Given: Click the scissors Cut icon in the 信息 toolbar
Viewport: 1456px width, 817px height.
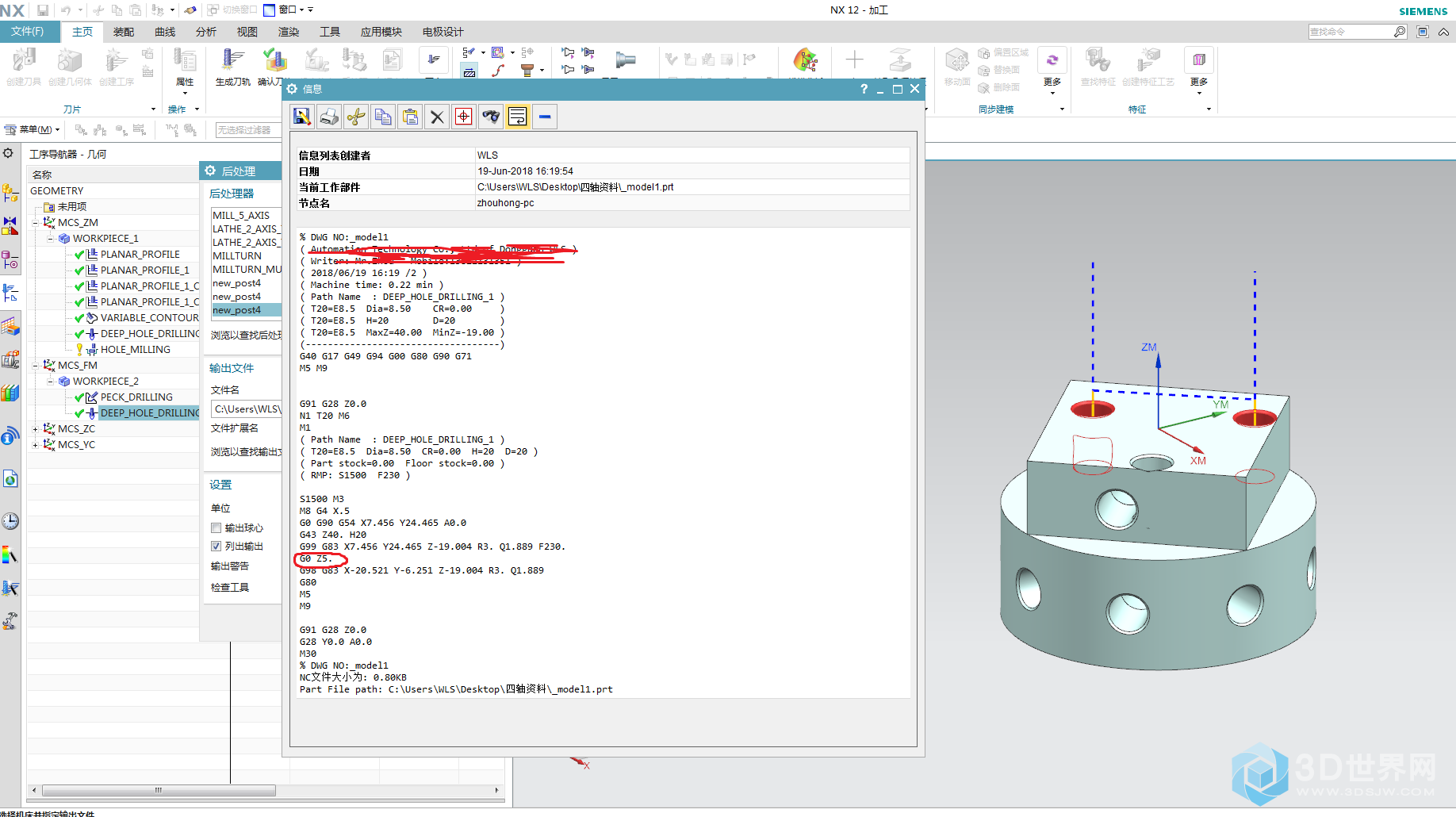Looking at the screenshot, I should (356, 117).
